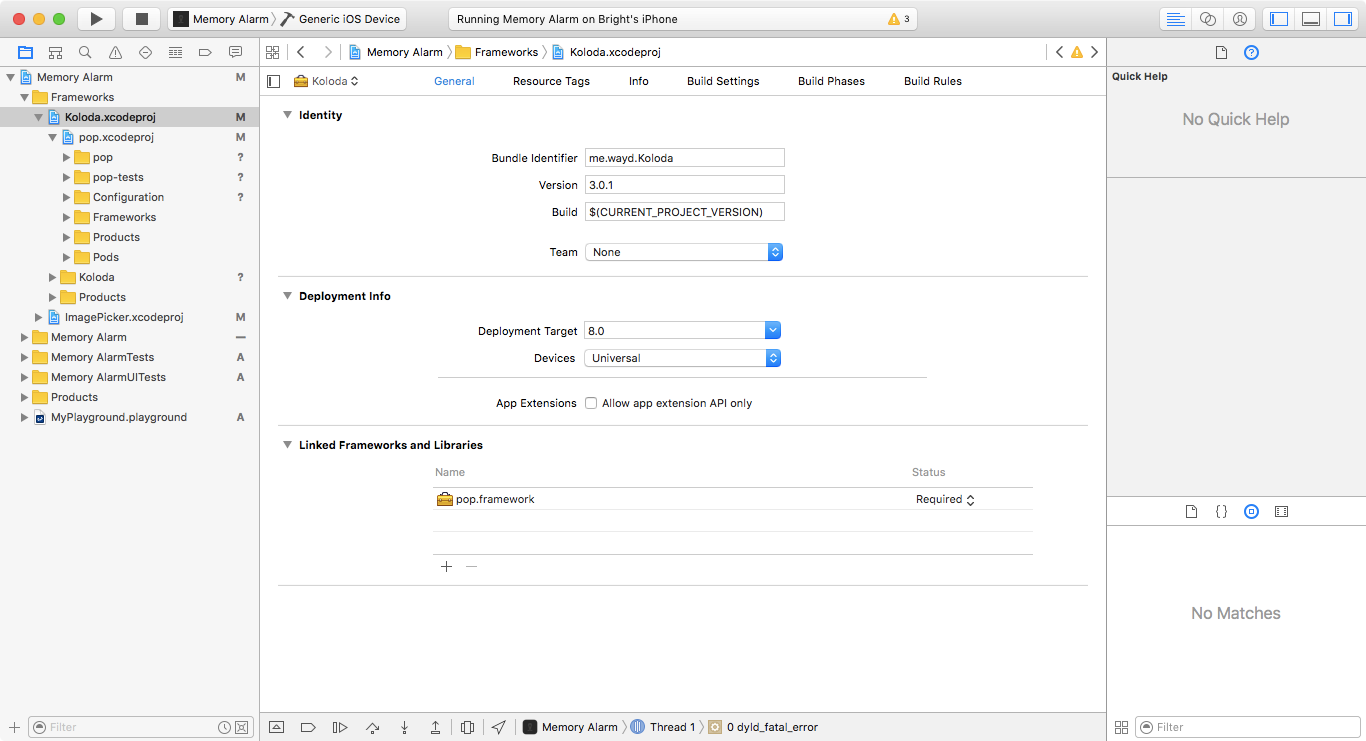Collapse the Identity section
Image resolution: width=1366 pixels, height=741 pixels.
tap(287, 115)
